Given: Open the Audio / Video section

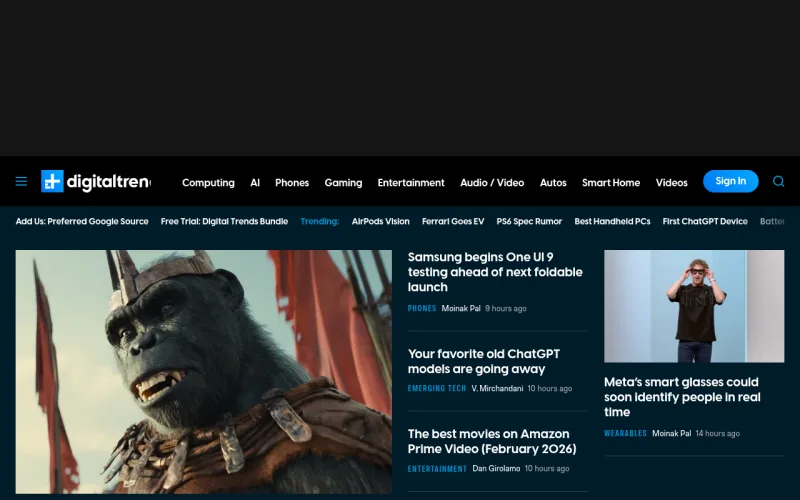Looking at the screenshot, I should (x=492, y=183).
